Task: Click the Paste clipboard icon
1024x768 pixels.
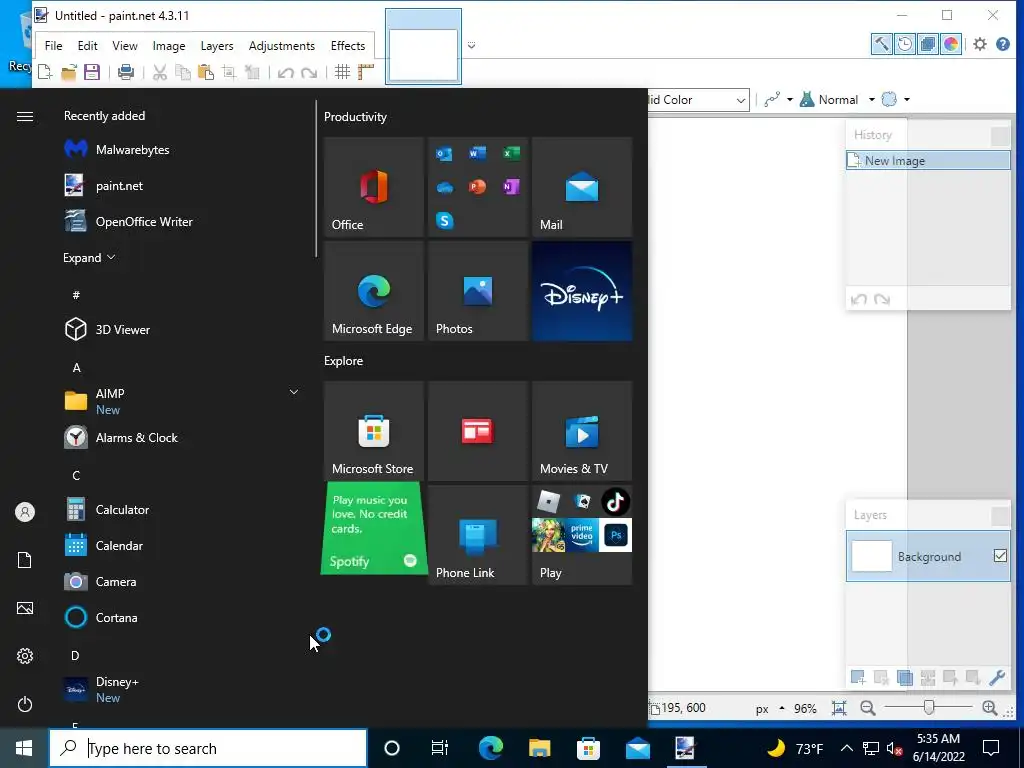Action: [206, 72]
